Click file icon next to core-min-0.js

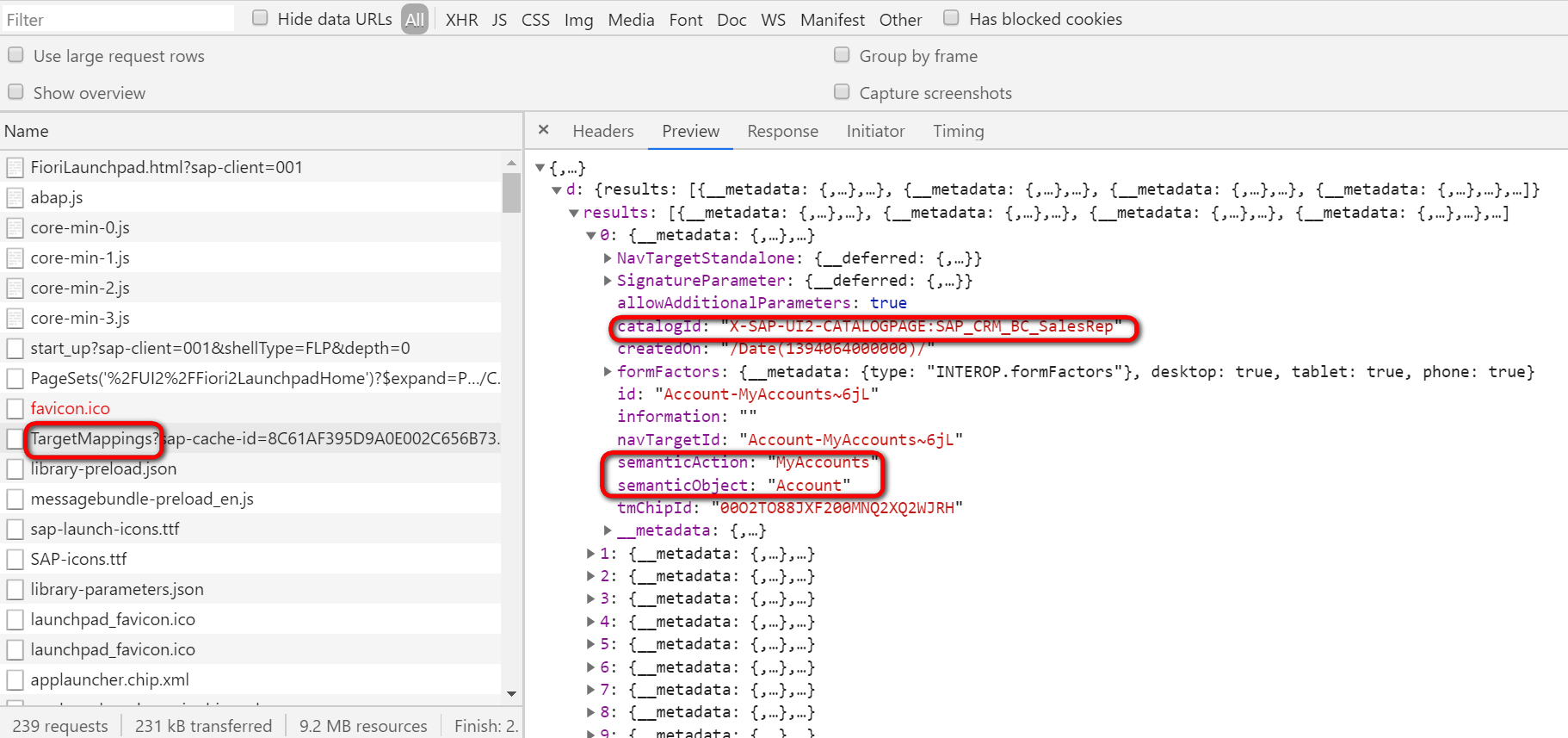point(15,227)
